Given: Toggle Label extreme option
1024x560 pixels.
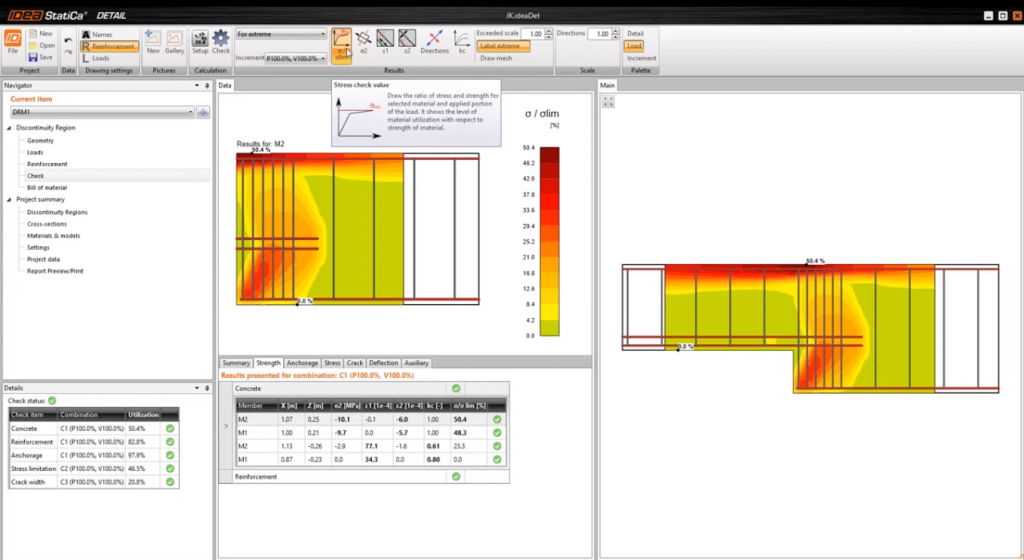Looking at the screenshot, I should pyautogui.click(x=503, y=46).
